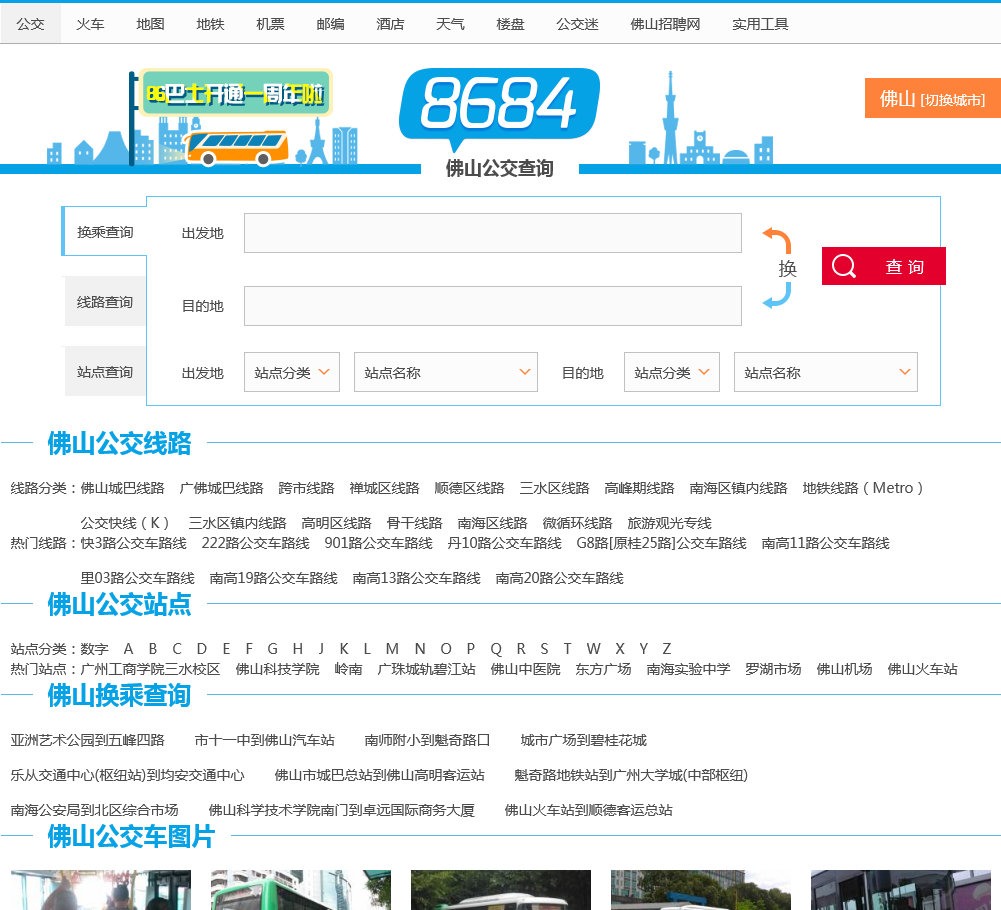Open 南高20路公交车路线 link
The height and width of the screenshot is (910, 1001).
coord(559,578)
